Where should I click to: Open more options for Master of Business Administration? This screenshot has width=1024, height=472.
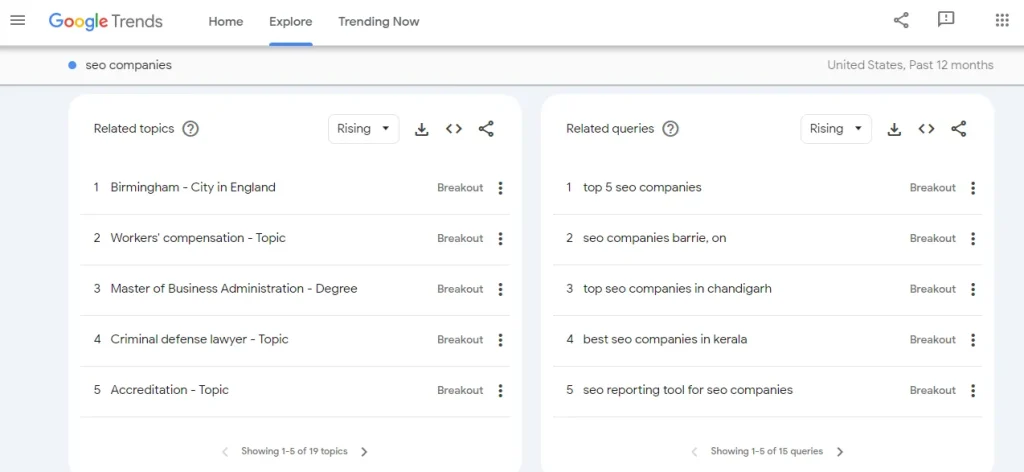(x=500, y=289)
